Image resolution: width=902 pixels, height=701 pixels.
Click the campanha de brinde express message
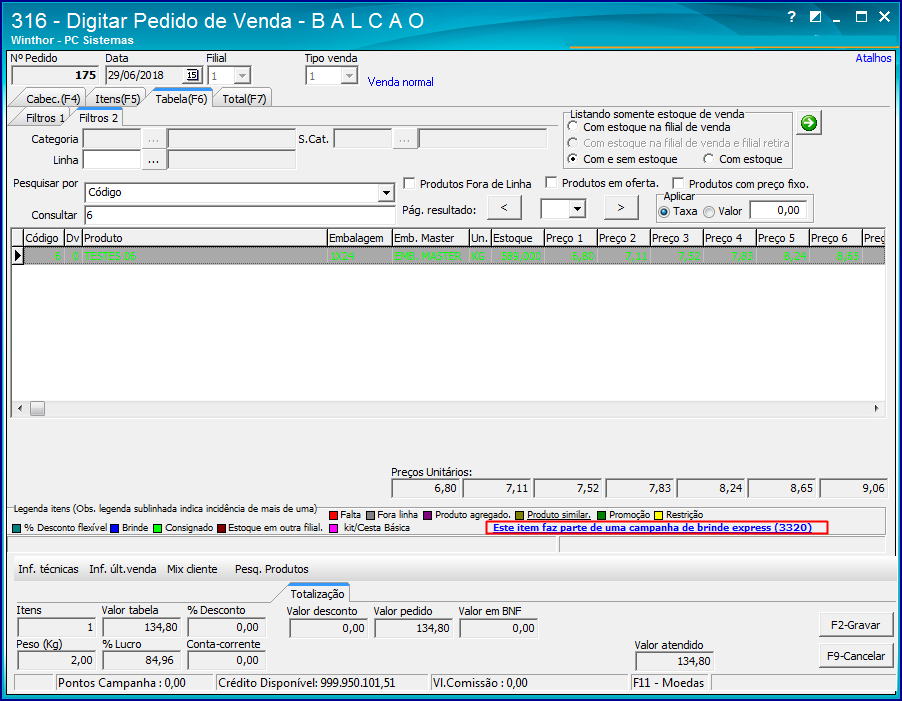(x=652, y=528)
